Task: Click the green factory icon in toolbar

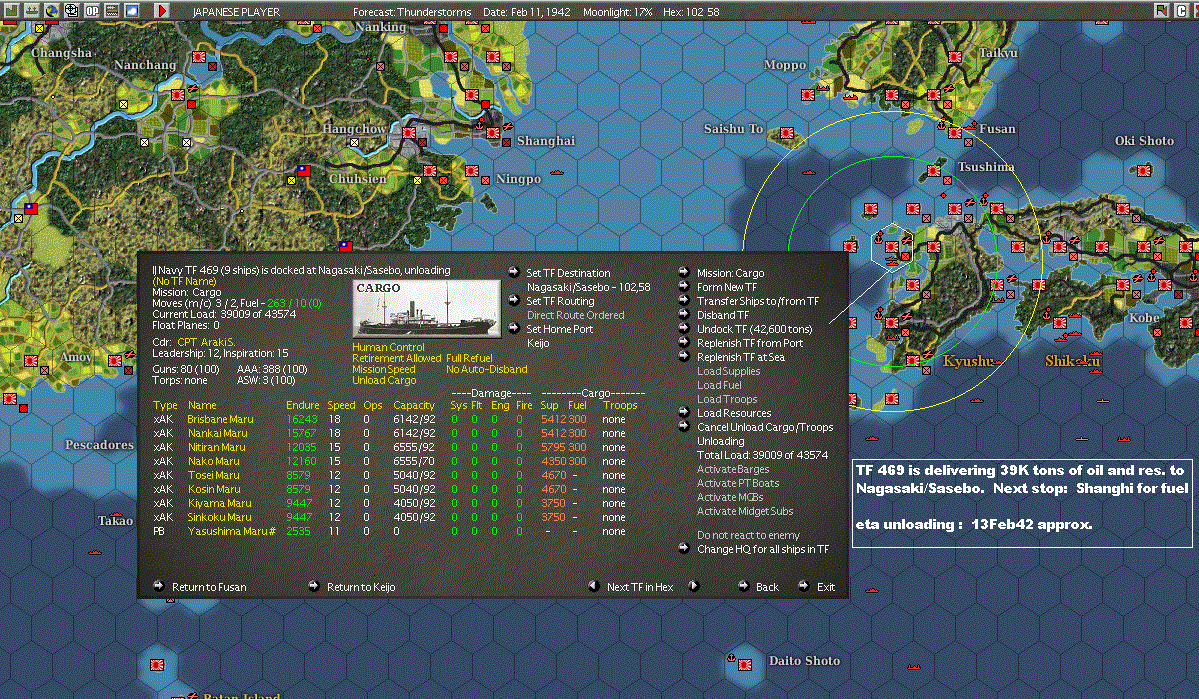Action: point(12,10)
